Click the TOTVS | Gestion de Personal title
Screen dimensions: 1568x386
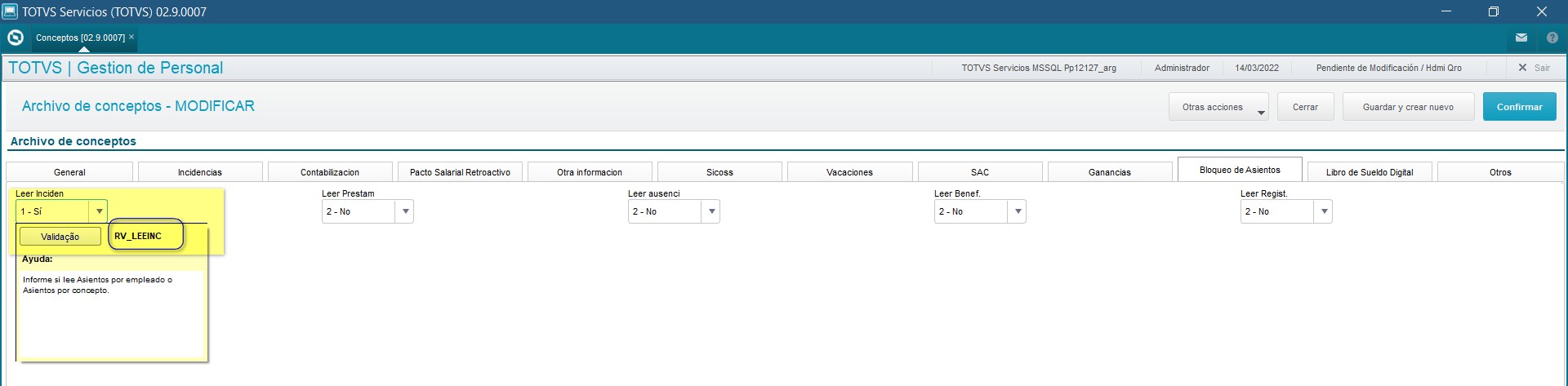pyautogui.click(x=115, y=68)
